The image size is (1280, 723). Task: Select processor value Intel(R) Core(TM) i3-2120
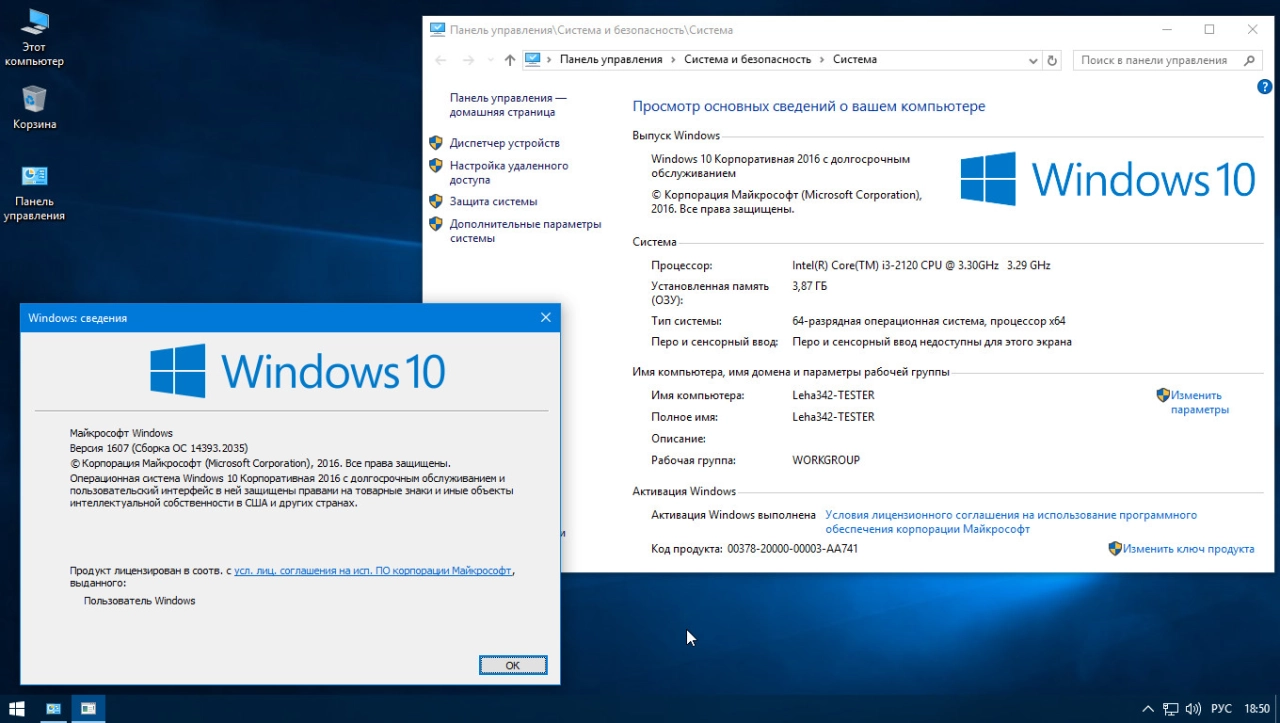coord(921,265)
